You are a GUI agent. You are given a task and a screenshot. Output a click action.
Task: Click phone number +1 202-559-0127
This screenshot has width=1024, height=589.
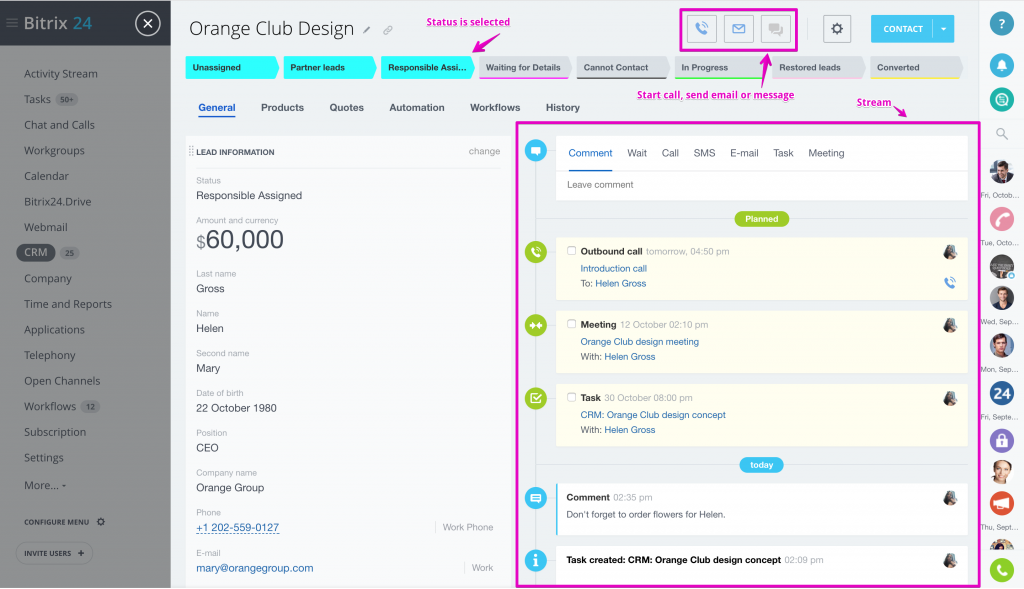click(238, 528)
